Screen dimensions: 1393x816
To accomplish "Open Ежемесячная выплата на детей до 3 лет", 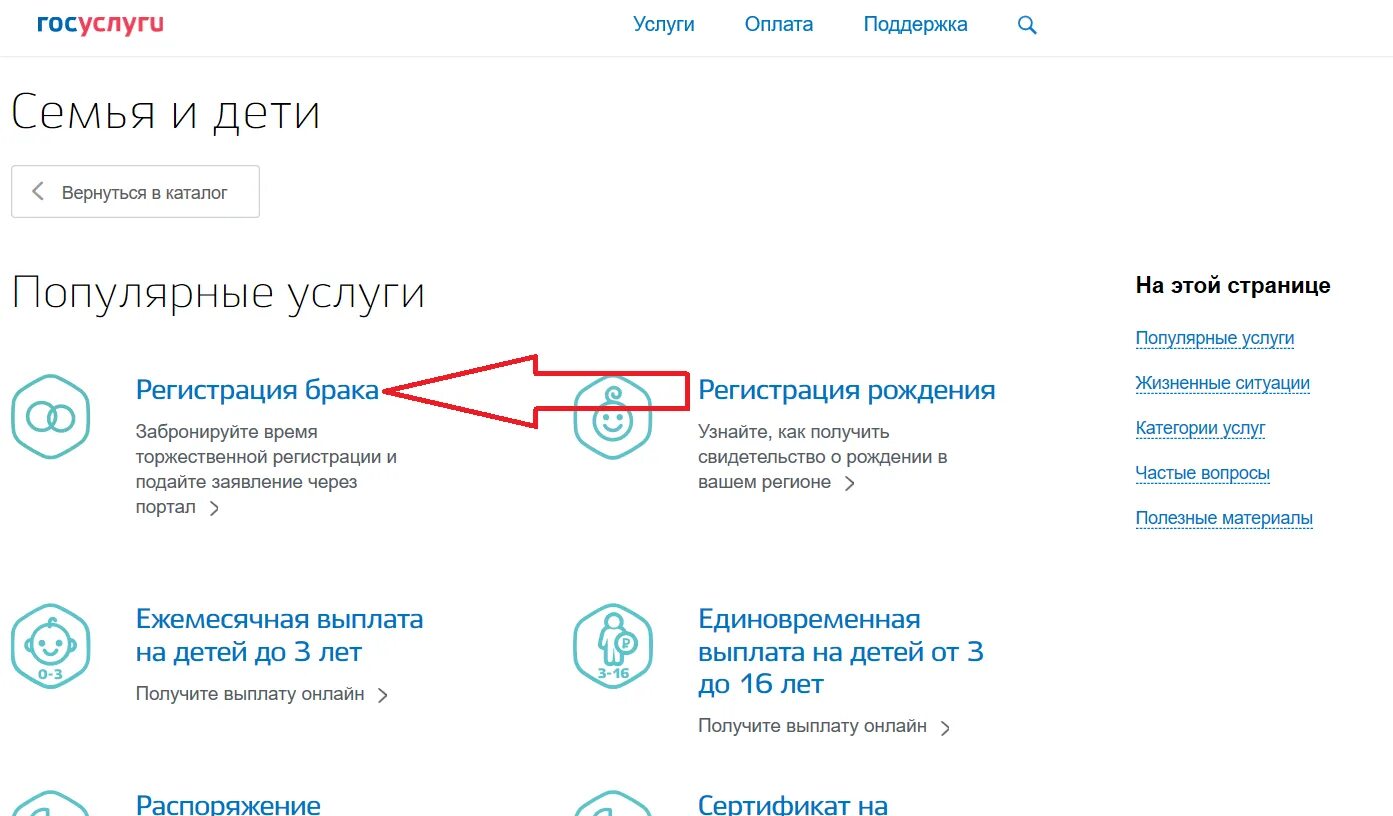I will coord(280,636).
